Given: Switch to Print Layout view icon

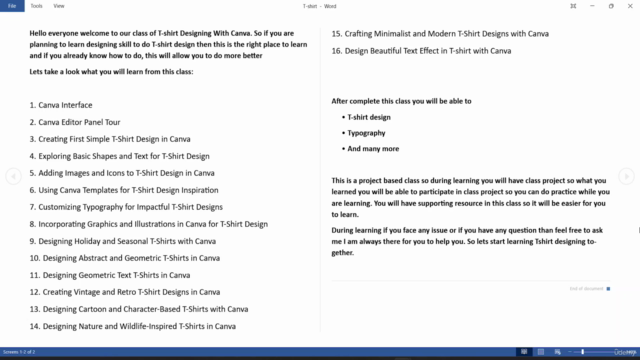Looking at the screenshot, I should point(540,352).
